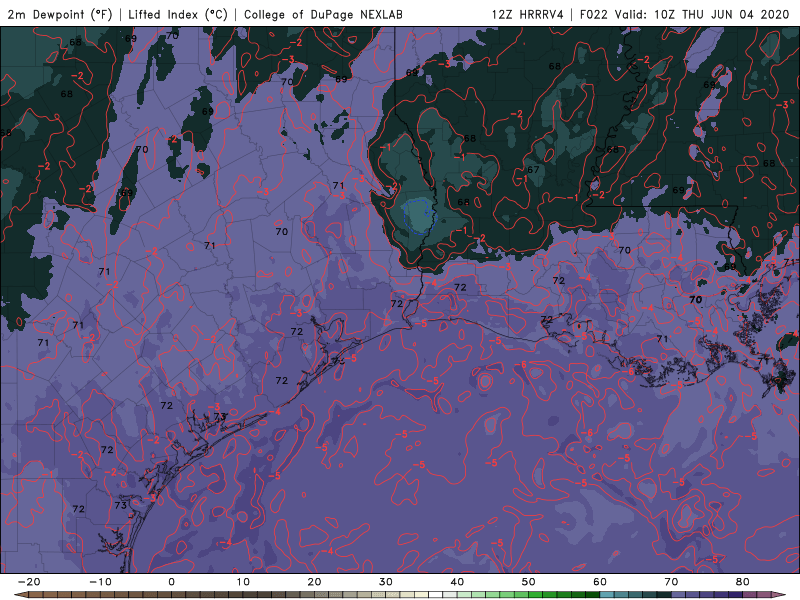Click the "67" dewpoint value on the map
This screenshot has height=600, width=800.
coord(533,169)
